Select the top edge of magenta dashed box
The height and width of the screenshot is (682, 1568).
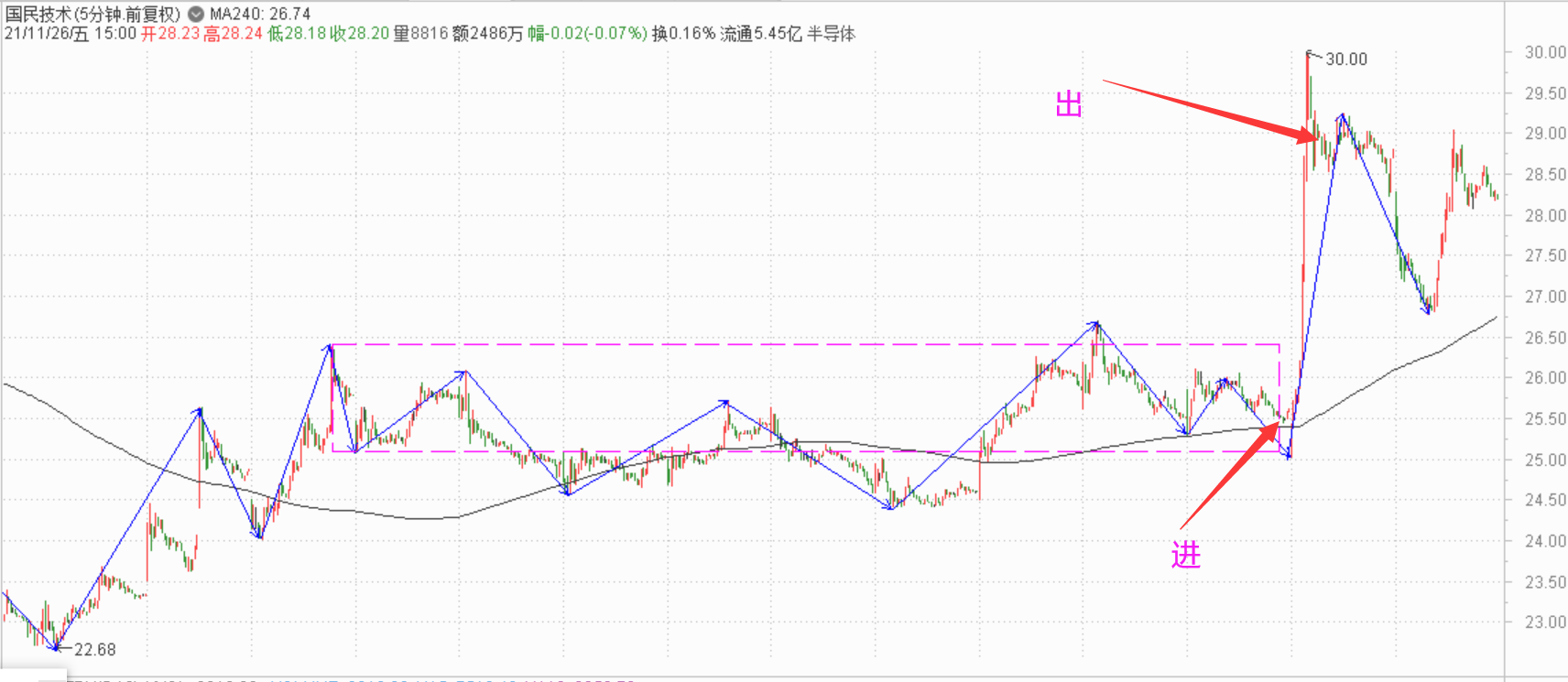(x=804, y=345)
